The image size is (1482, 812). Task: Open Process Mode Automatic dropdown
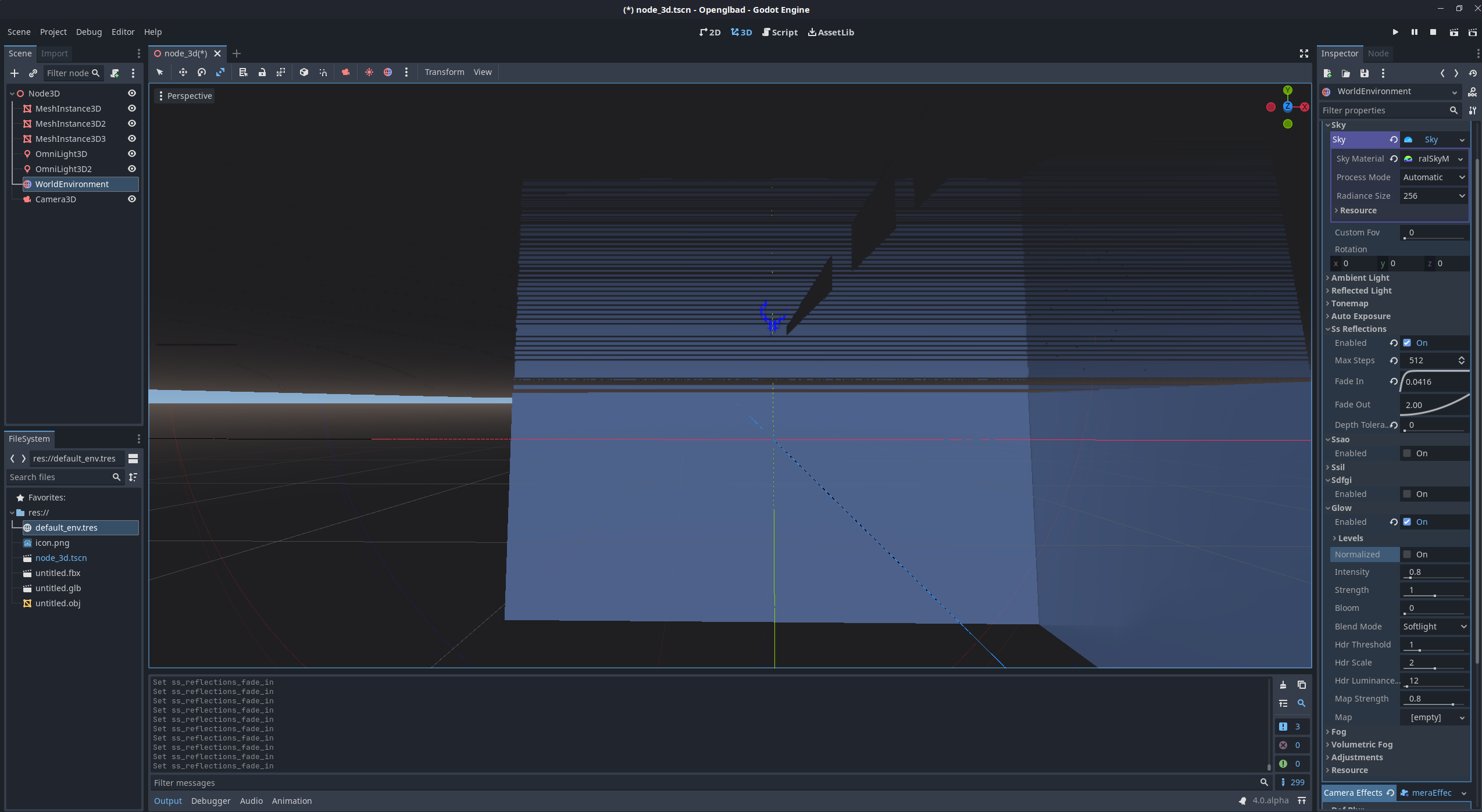pyautogui.click(x=1434, y=177)
